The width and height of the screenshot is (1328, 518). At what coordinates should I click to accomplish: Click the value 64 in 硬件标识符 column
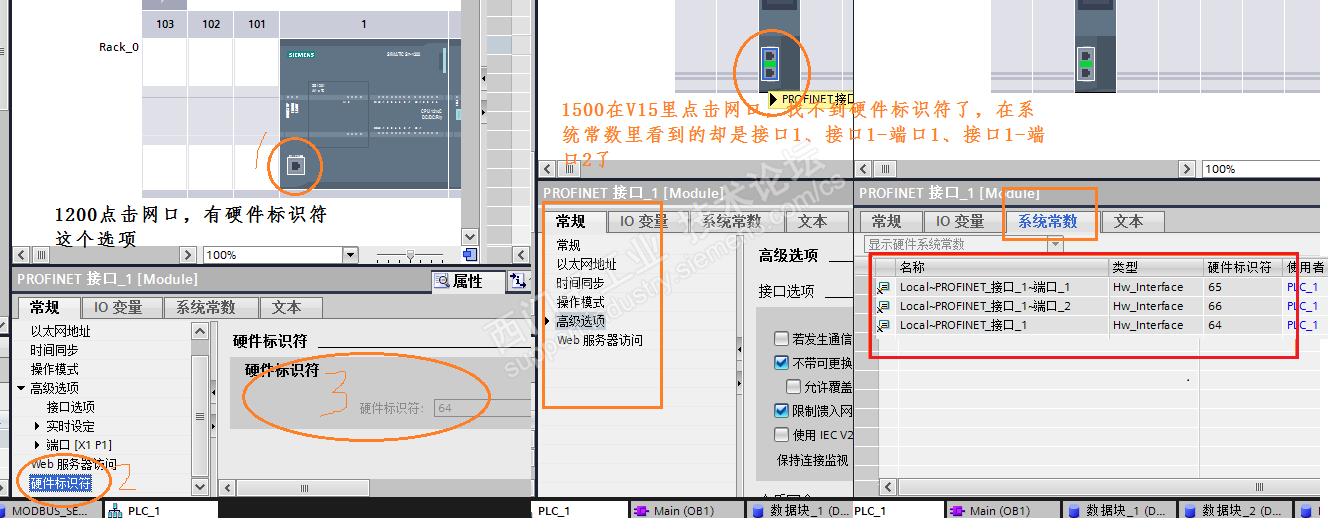pyautogui.click(x=1215, y=325)
